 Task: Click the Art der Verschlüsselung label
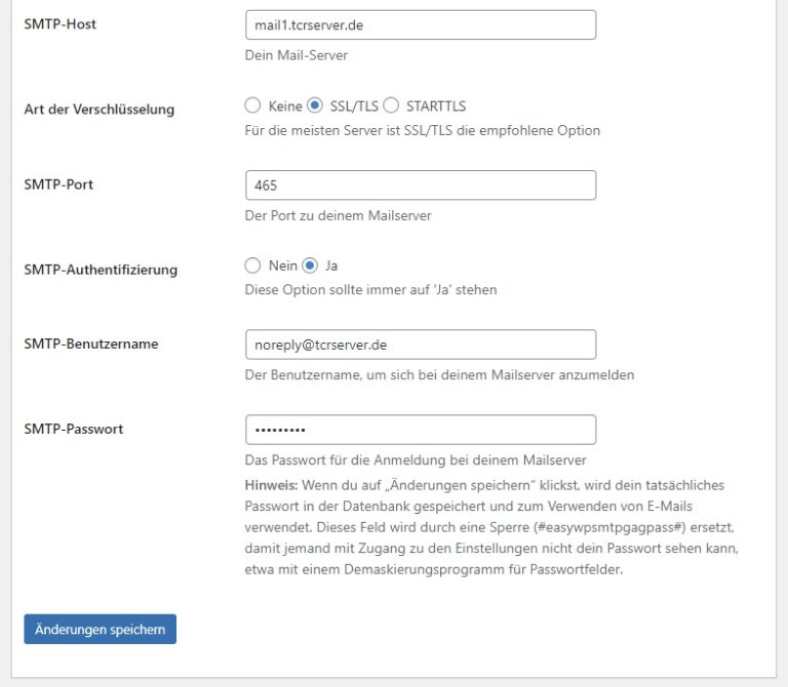[x=99, y=109]
